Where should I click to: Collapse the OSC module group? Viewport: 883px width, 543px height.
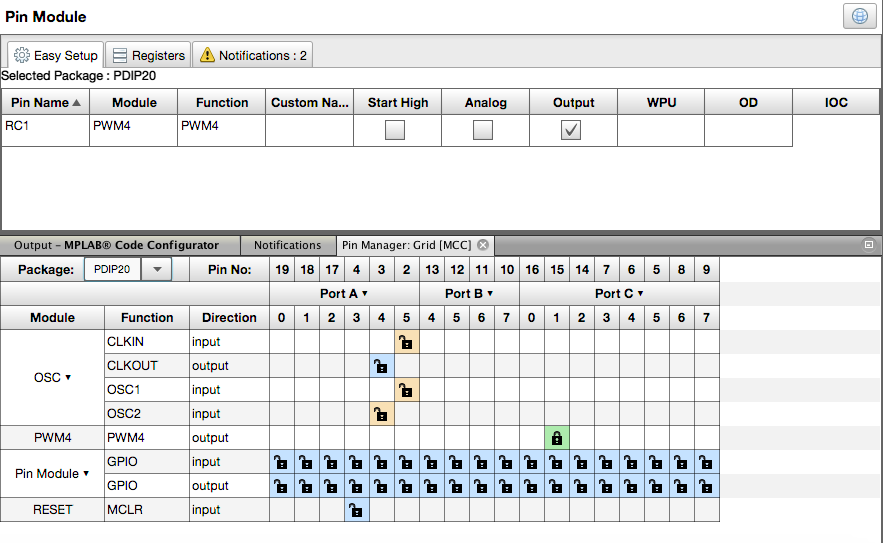point(68,378)
